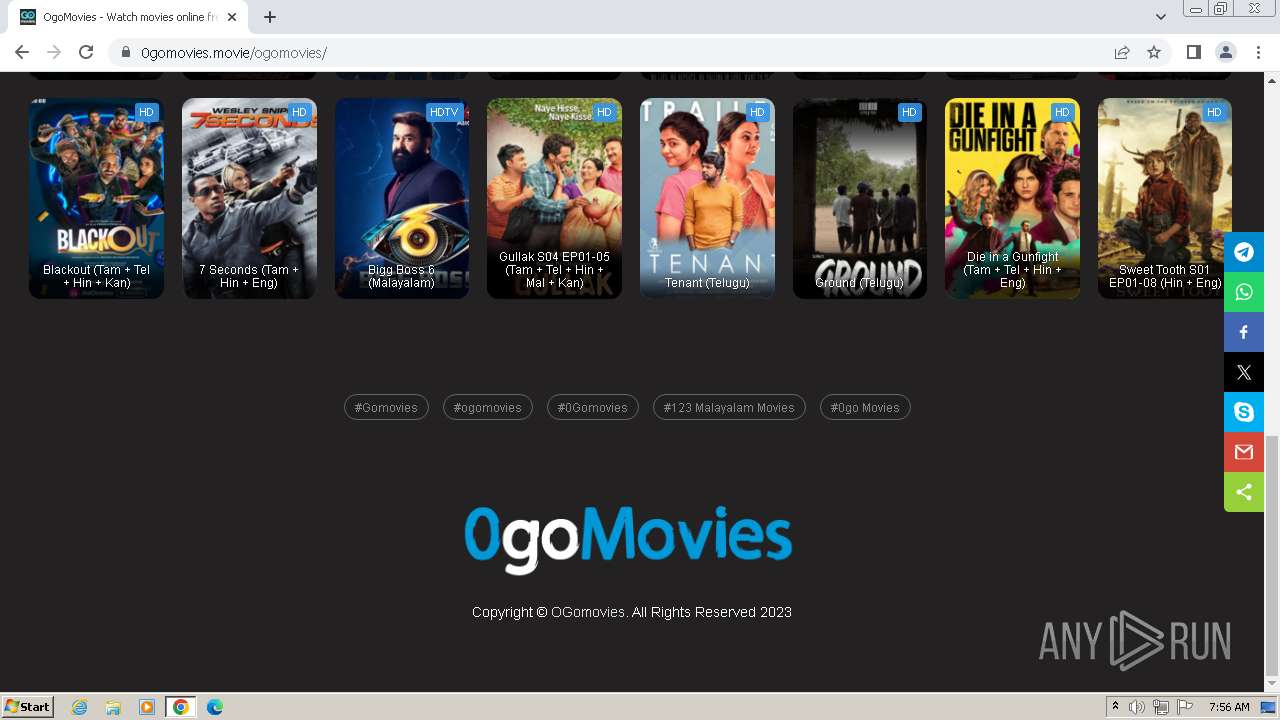
Task: Share the page via Facebook icon
Action: [x=1244, y=332]
